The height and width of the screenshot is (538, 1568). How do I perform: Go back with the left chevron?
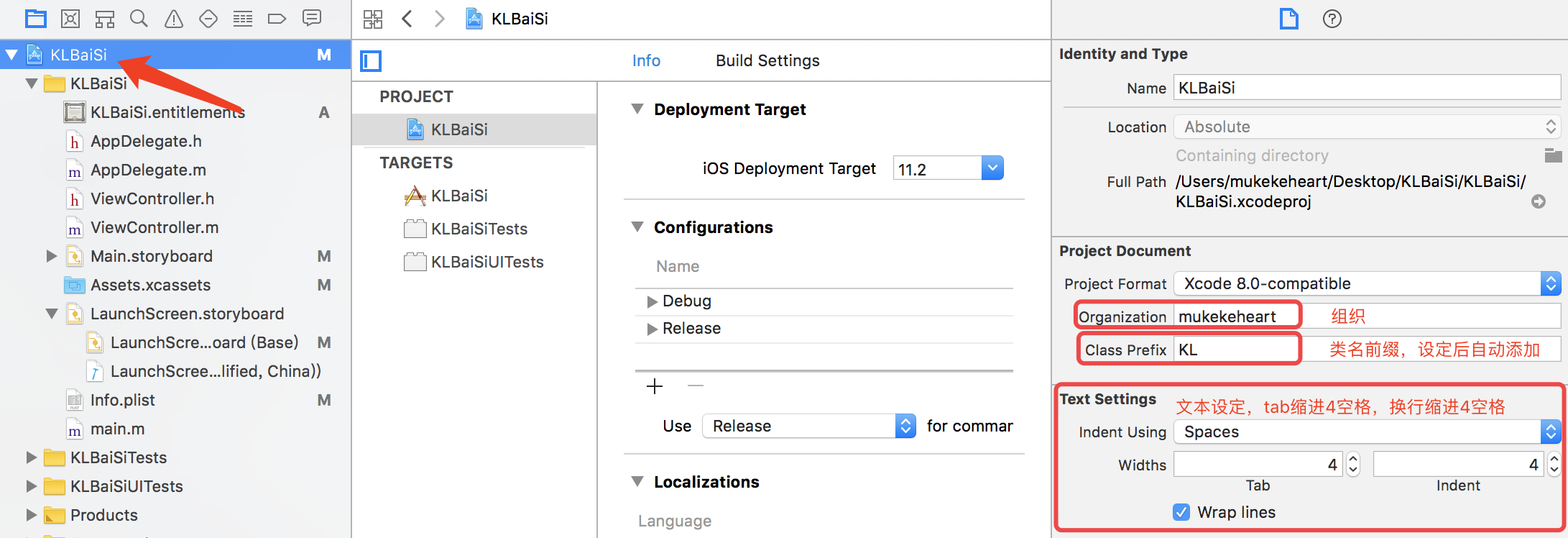[407, 19]
